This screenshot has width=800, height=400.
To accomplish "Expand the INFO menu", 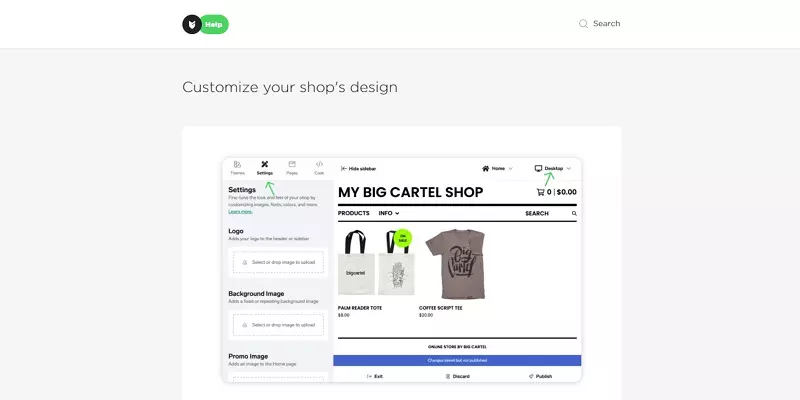I will click(389, 213).
